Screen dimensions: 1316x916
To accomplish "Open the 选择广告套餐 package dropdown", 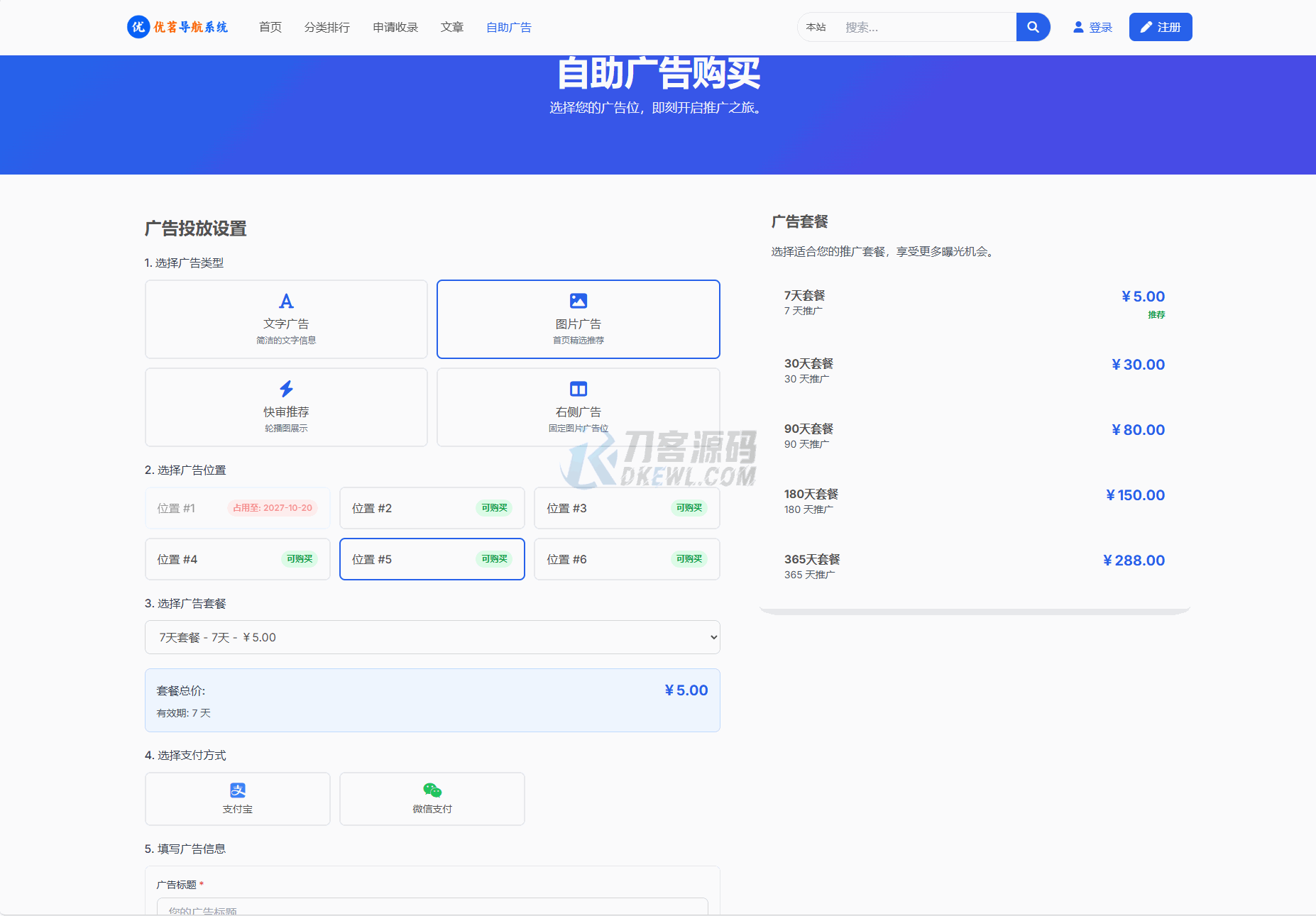I will pyautogui.click(x=432, y=637).
